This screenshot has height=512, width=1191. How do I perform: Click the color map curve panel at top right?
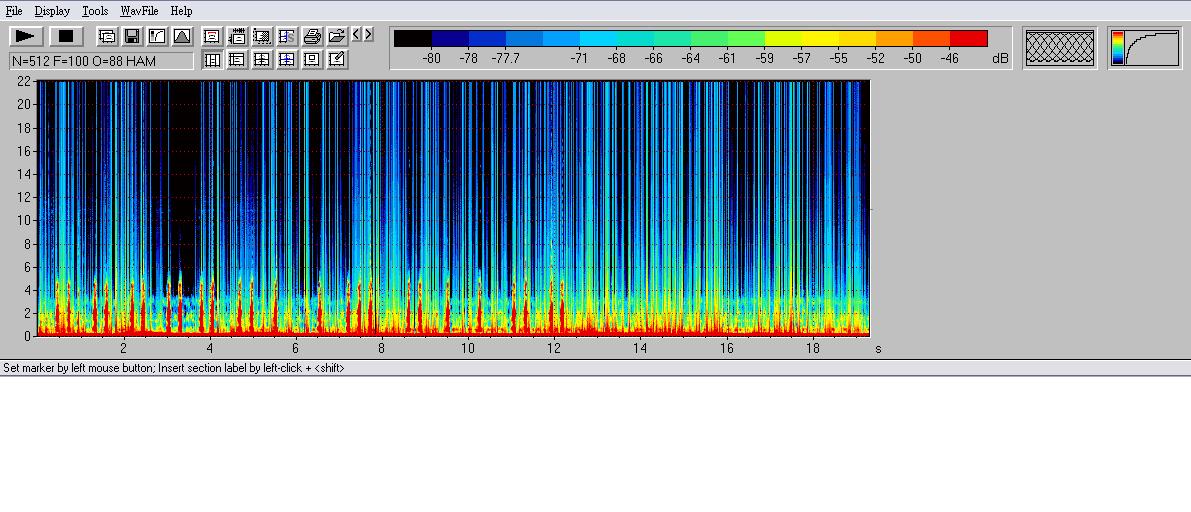[x=1150, y=47]
